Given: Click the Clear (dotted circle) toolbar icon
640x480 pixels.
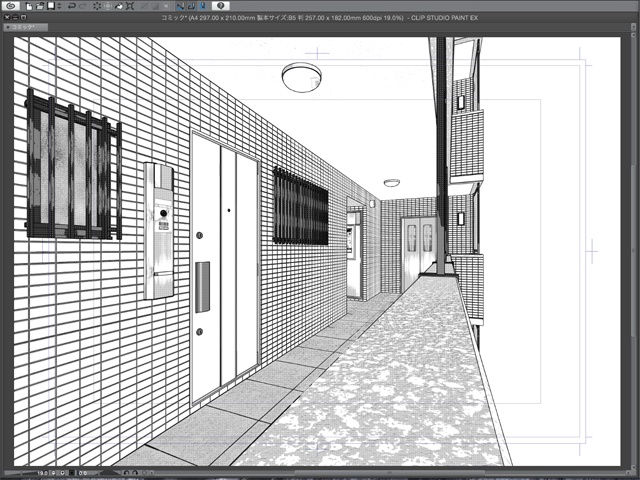Looking at the screenshot, I should click(97, 6).
